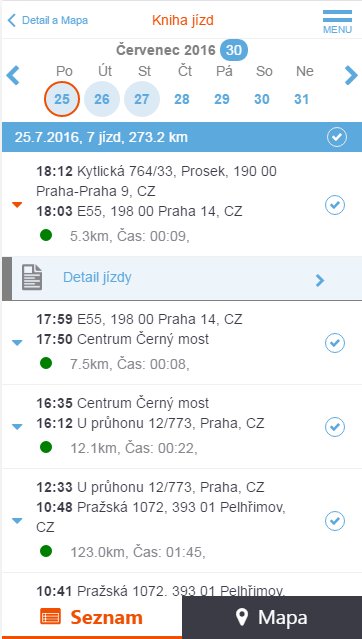Switch to the Seznam tab
Viewport: 362px width, 639px height.
91,617
